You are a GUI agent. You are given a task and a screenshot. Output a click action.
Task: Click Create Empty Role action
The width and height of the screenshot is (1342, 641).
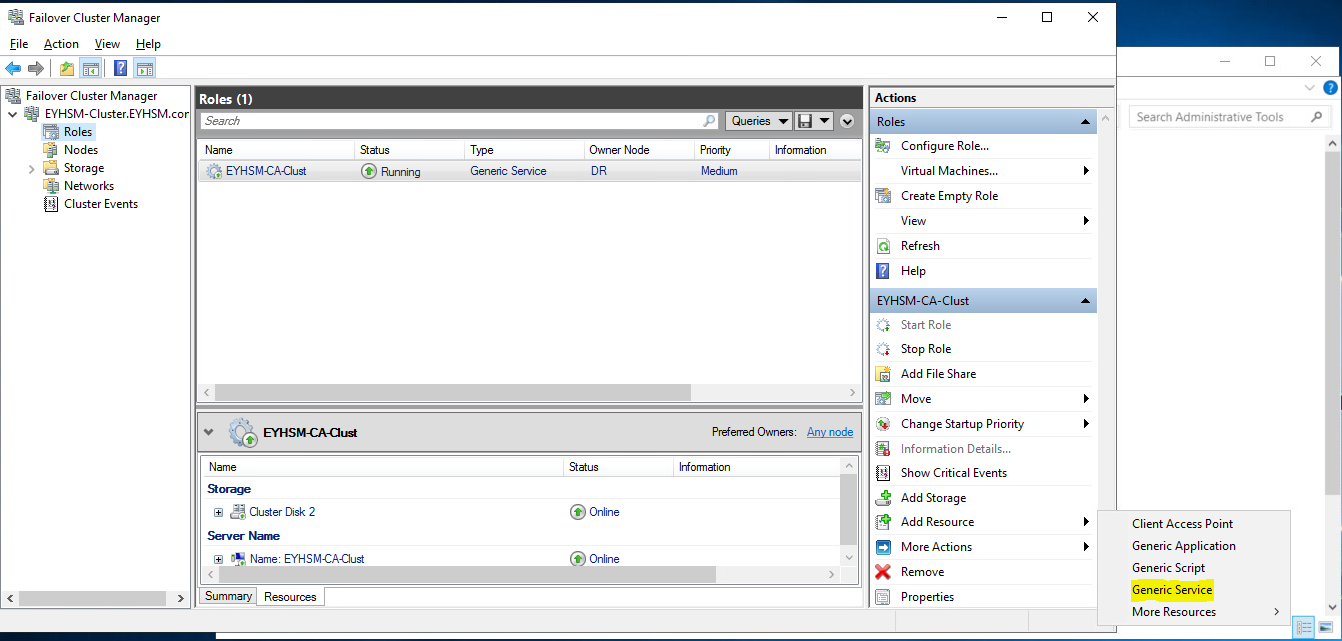949,196
